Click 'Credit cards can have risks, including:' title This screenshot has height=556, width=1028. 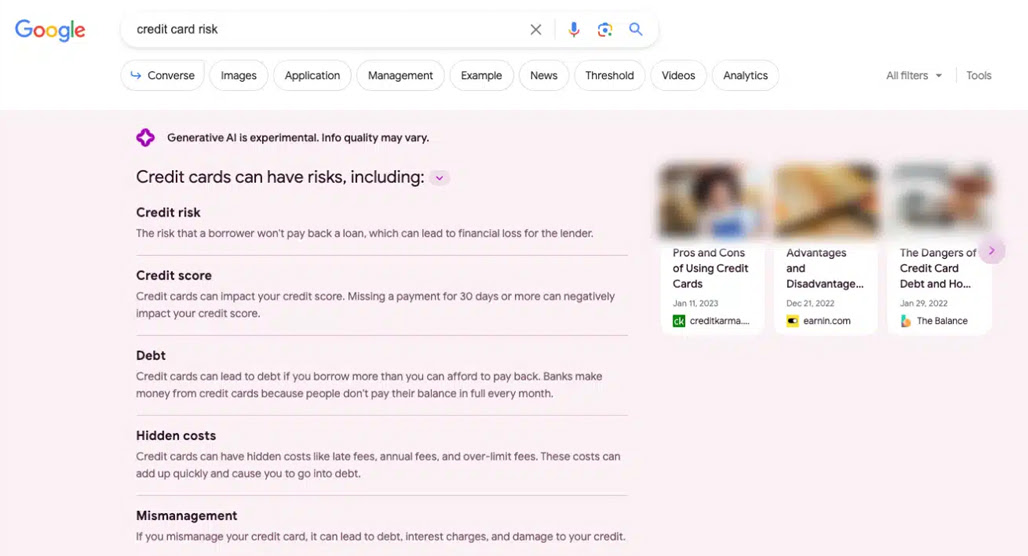coord(280,177)
